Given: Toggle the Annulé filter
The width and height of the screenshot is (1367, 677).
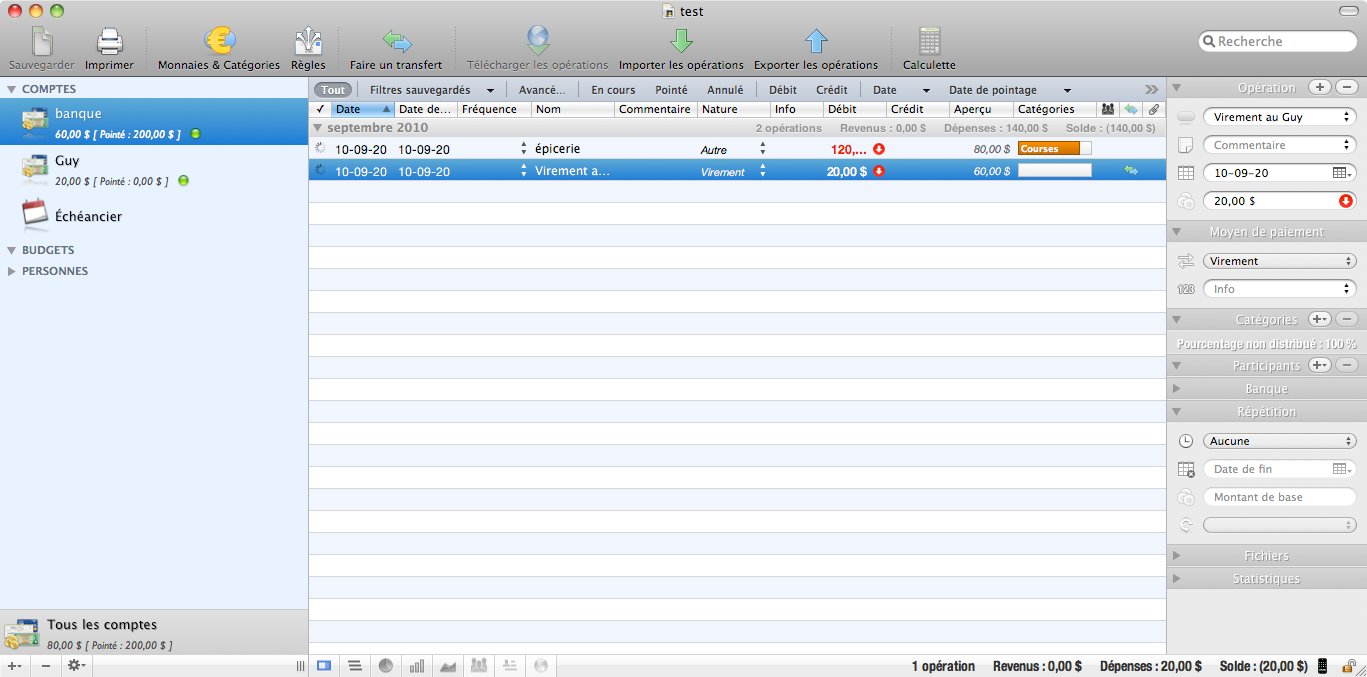Looking at the screenshot, I should (x=725, y=90).
